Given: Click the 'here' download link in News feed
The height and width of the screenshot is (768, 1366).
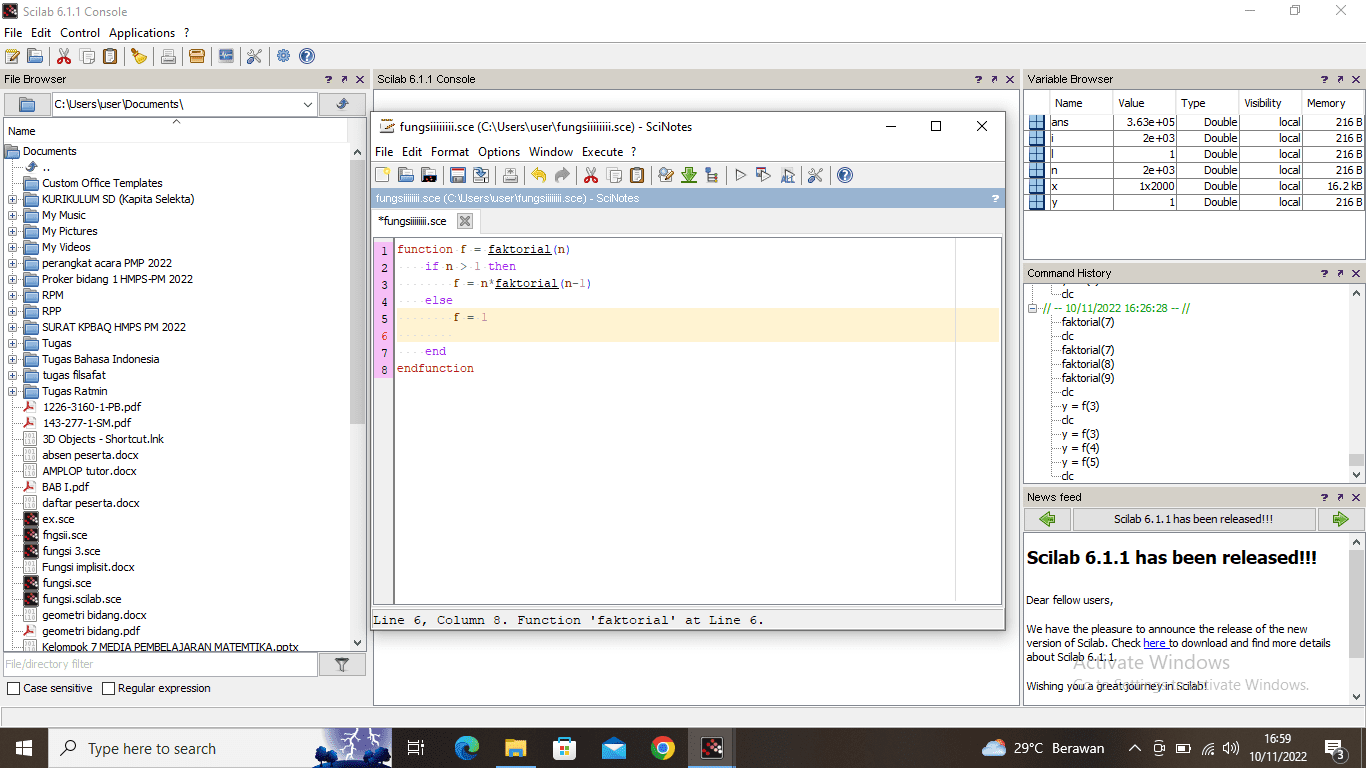Looking at the screenshot, I should coord(1155,643).
